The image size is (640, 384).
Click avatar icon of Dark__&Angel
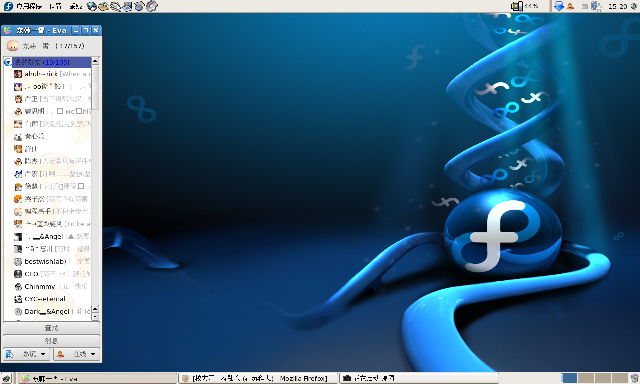click(x=18, y=311)
